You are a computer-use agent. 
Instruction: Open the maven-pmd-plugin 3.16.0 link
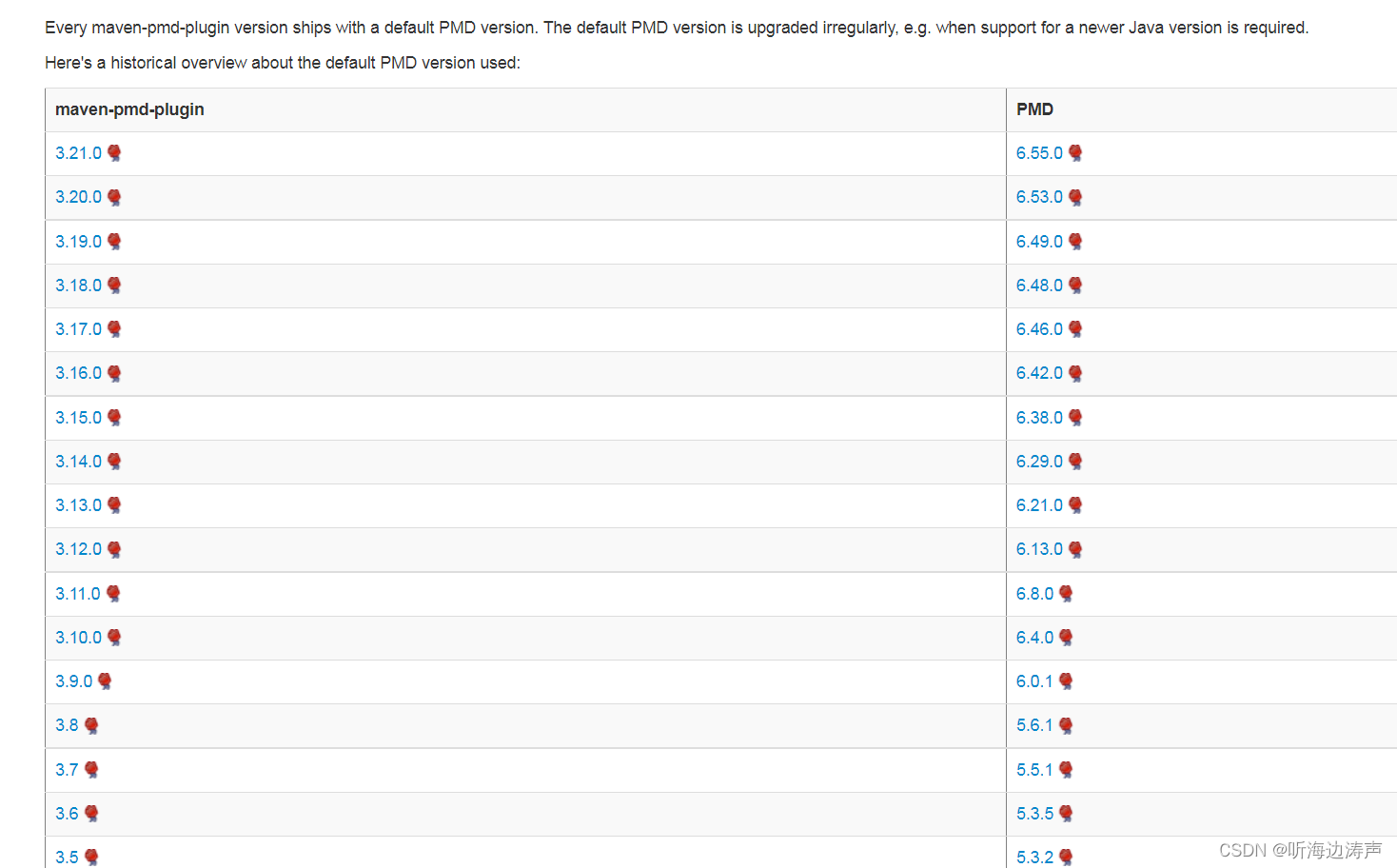click(x=78, y=373)
